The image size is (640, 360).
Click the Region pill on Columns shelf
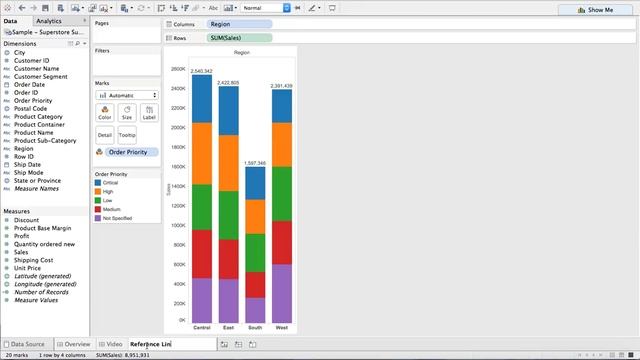(x=239, y=24)
